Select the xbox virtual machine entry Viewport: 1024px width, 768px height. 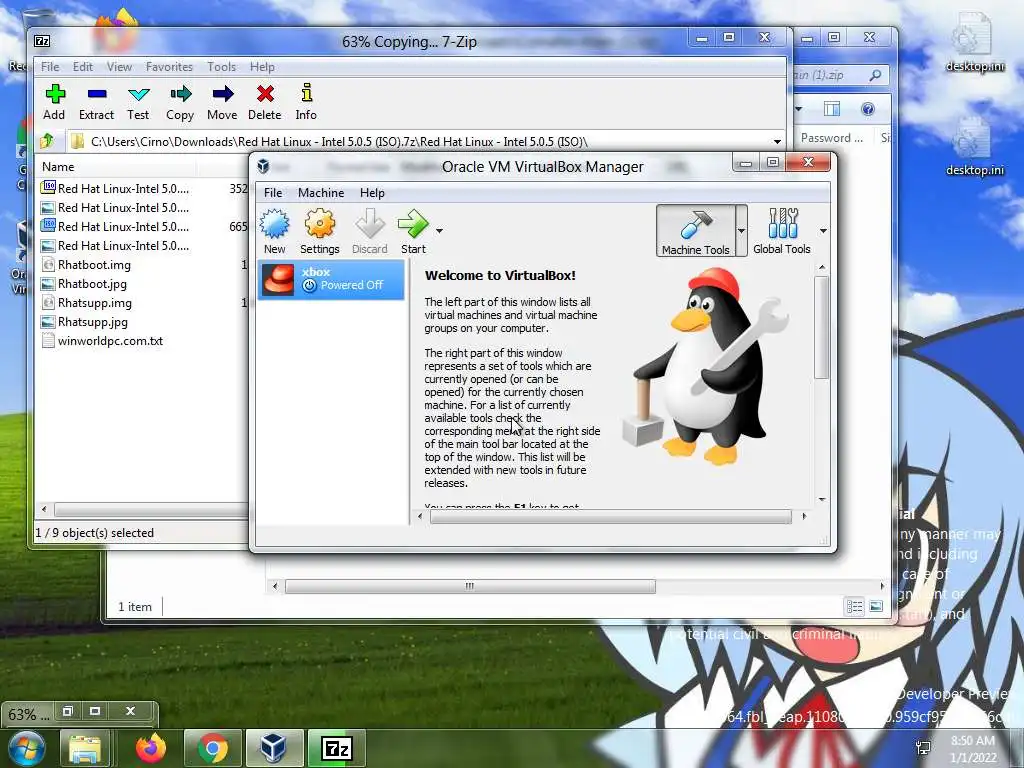tap(331, 280)
